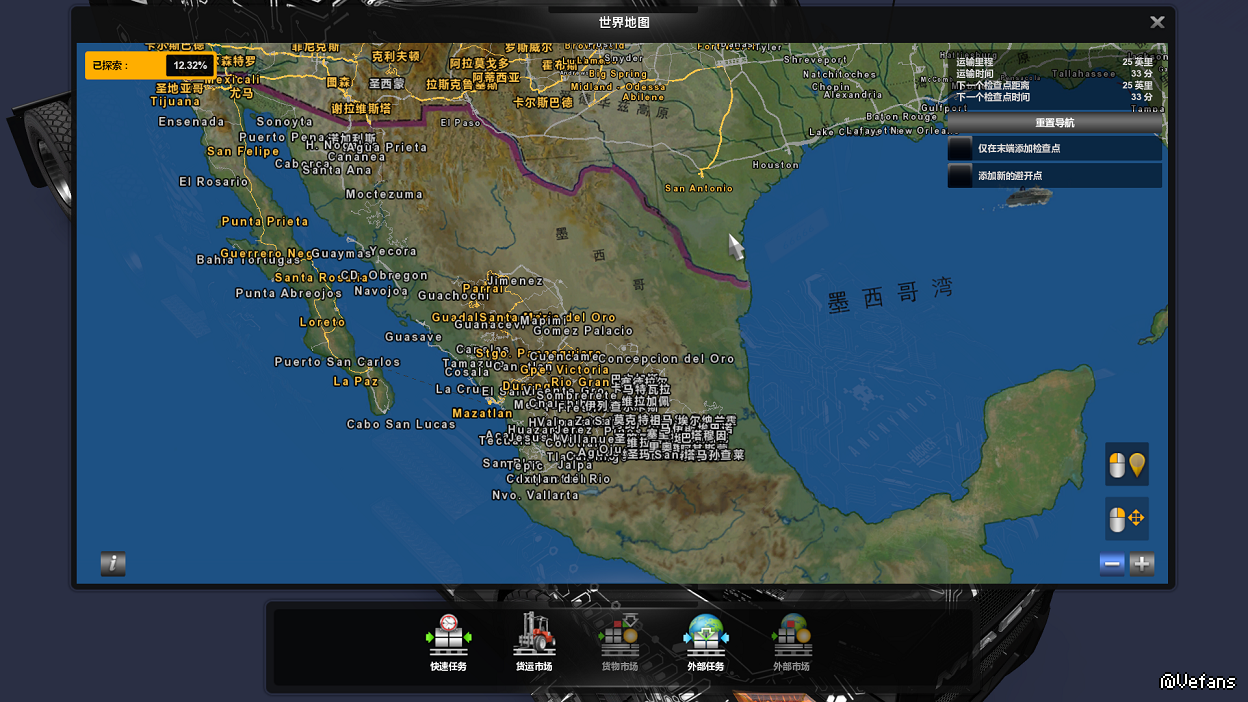Image resolution: width=1248 pixels, height=702 pixels.
Task: Toggle 仅在末端添加检查点 checkbox
Action: tap(960, 148)
